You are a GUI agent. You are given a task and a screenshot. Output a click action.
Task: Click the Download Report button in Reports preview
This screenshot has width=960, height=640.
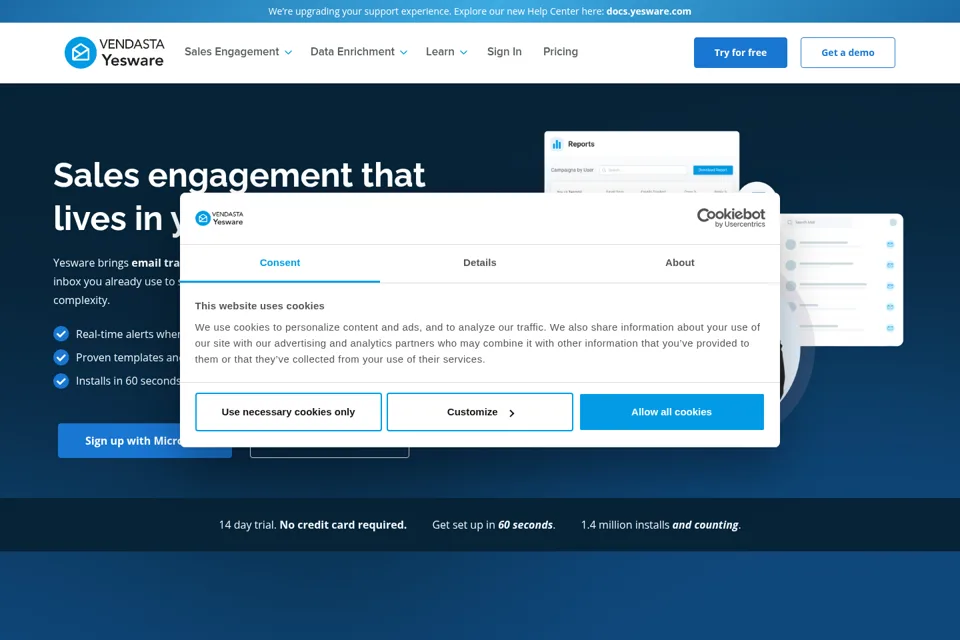[713, 170]
